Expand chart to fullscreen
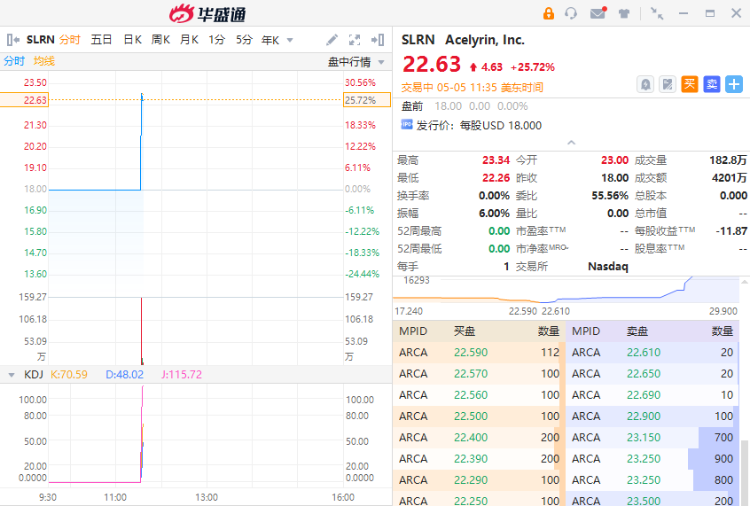Screen dimensions: 750x506 [354, 40]
